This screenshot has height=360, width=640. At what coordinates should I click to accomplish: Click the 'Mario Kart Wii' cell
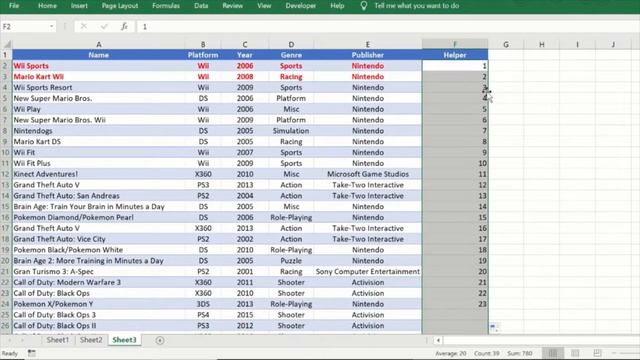click(x=99, y=76)
